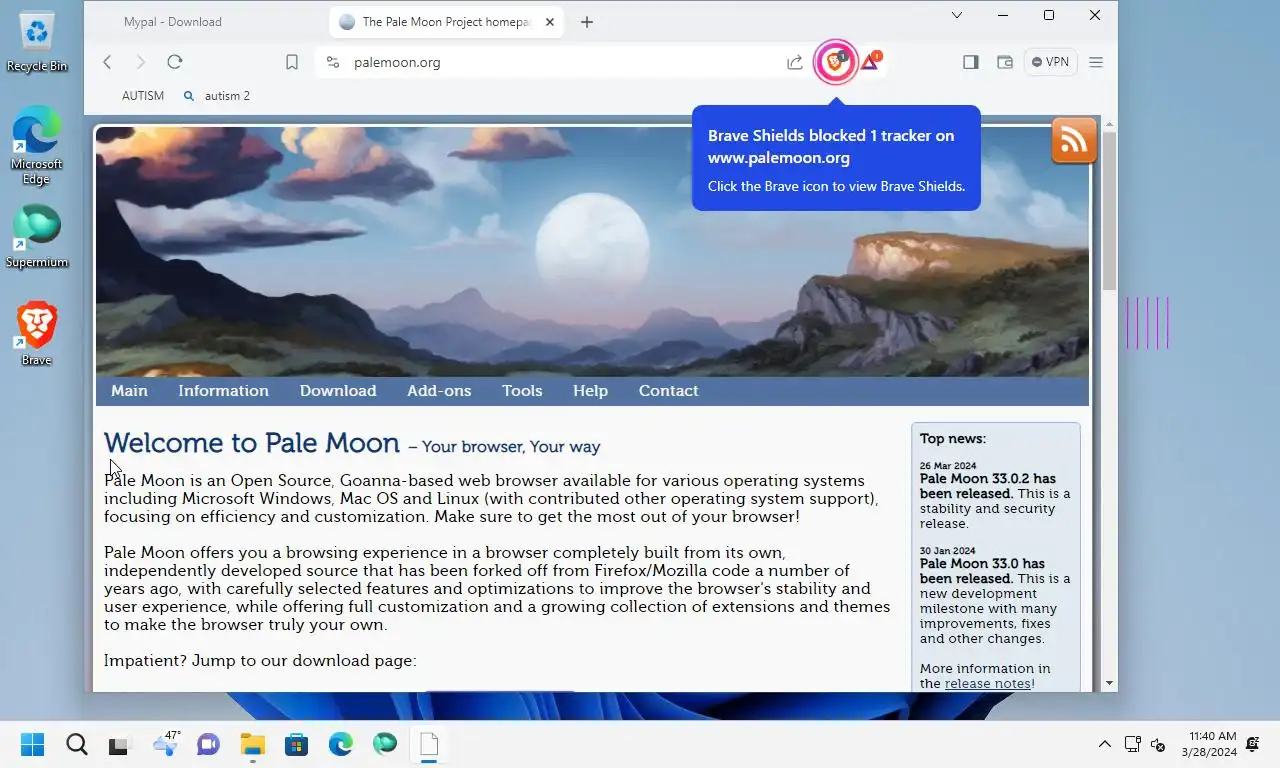Open the Contact menu item
1280x768 pixels.
668,391
